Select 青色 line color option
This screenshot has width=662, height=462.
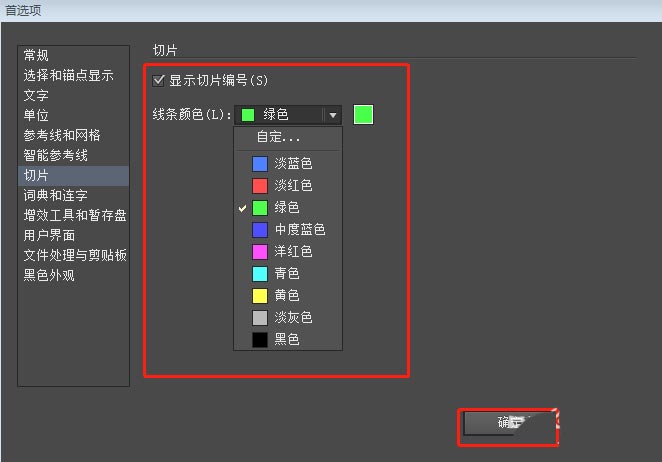pos(288,273)
